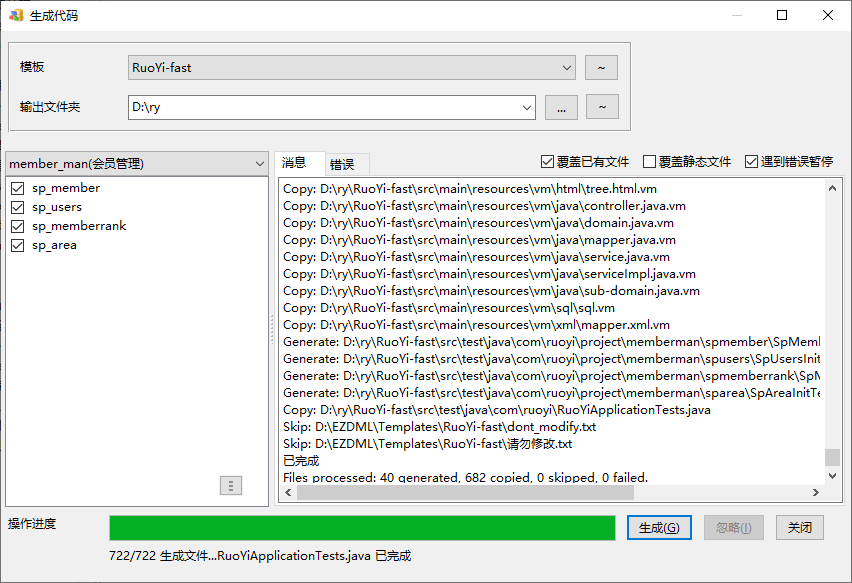Click the tilde button next to template dropdown

(601, 68)
